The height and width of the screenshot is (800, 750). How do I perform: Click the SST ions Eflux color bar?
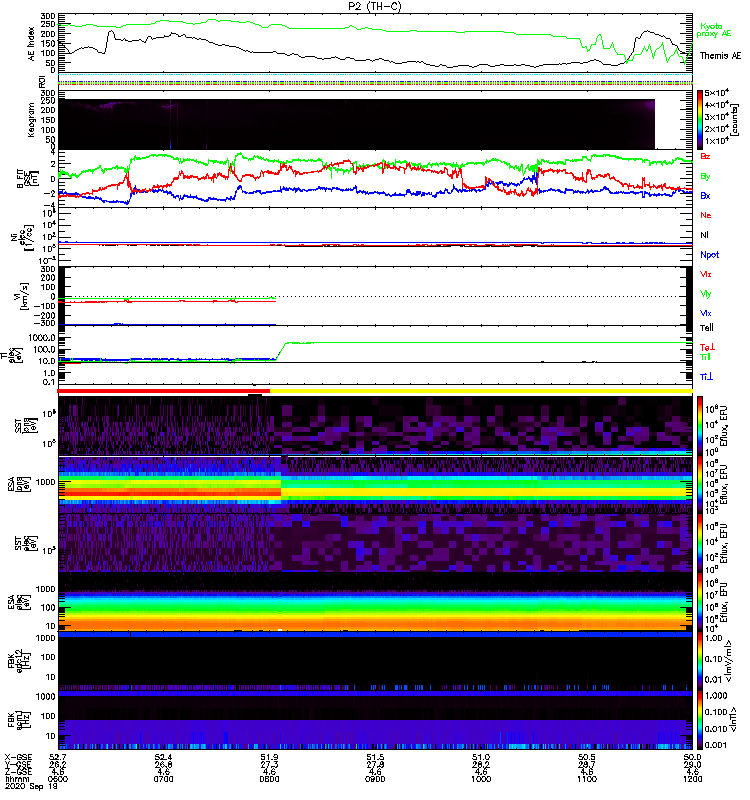tap(699, 426)
